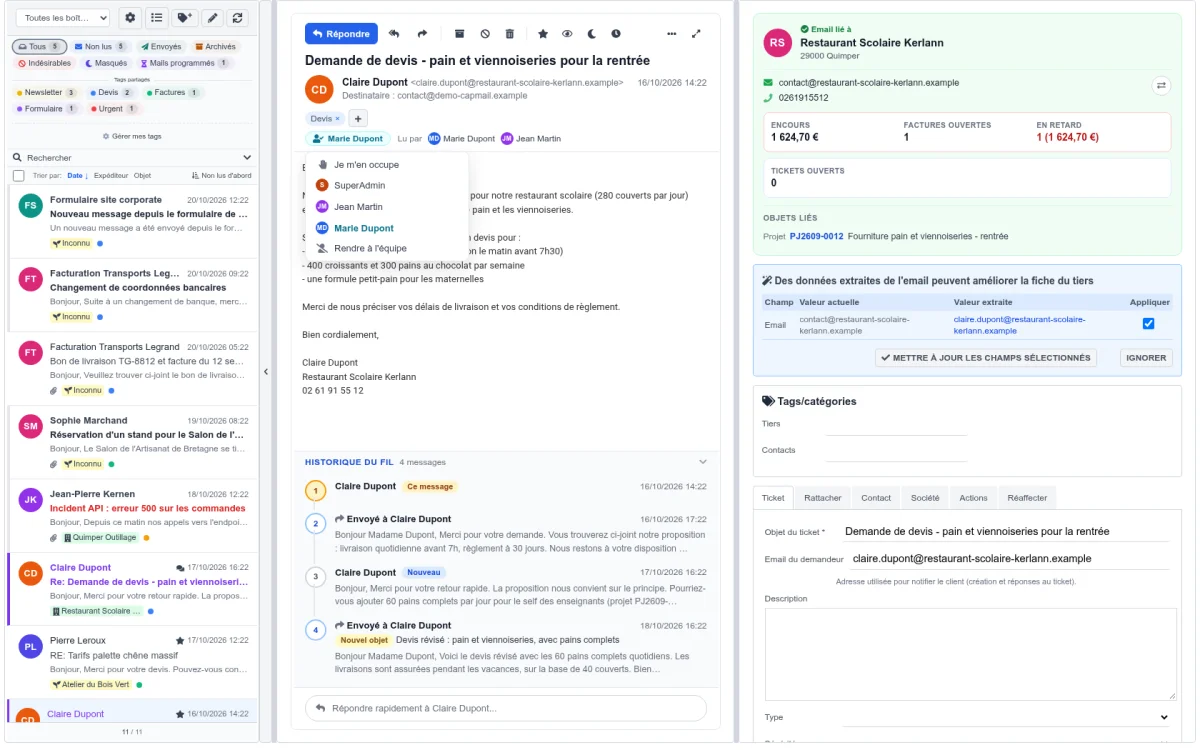Expand email to full screen
1200x750 pixels.
coord(697,34)
